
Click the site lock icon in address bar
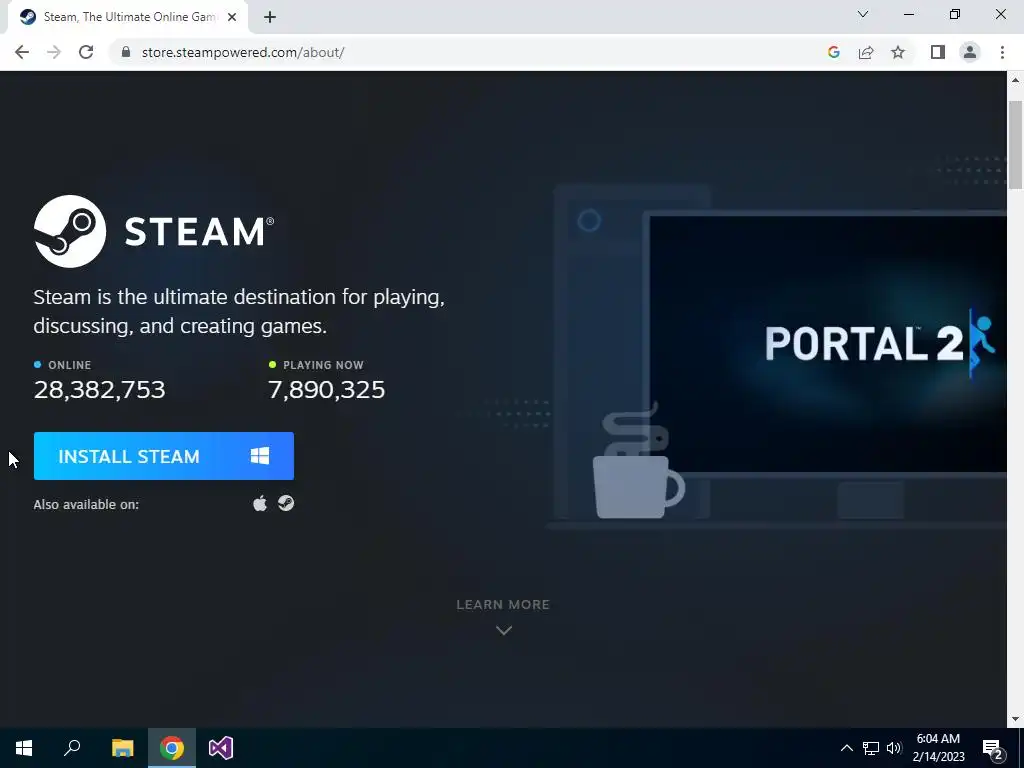[x=126, y=52]
